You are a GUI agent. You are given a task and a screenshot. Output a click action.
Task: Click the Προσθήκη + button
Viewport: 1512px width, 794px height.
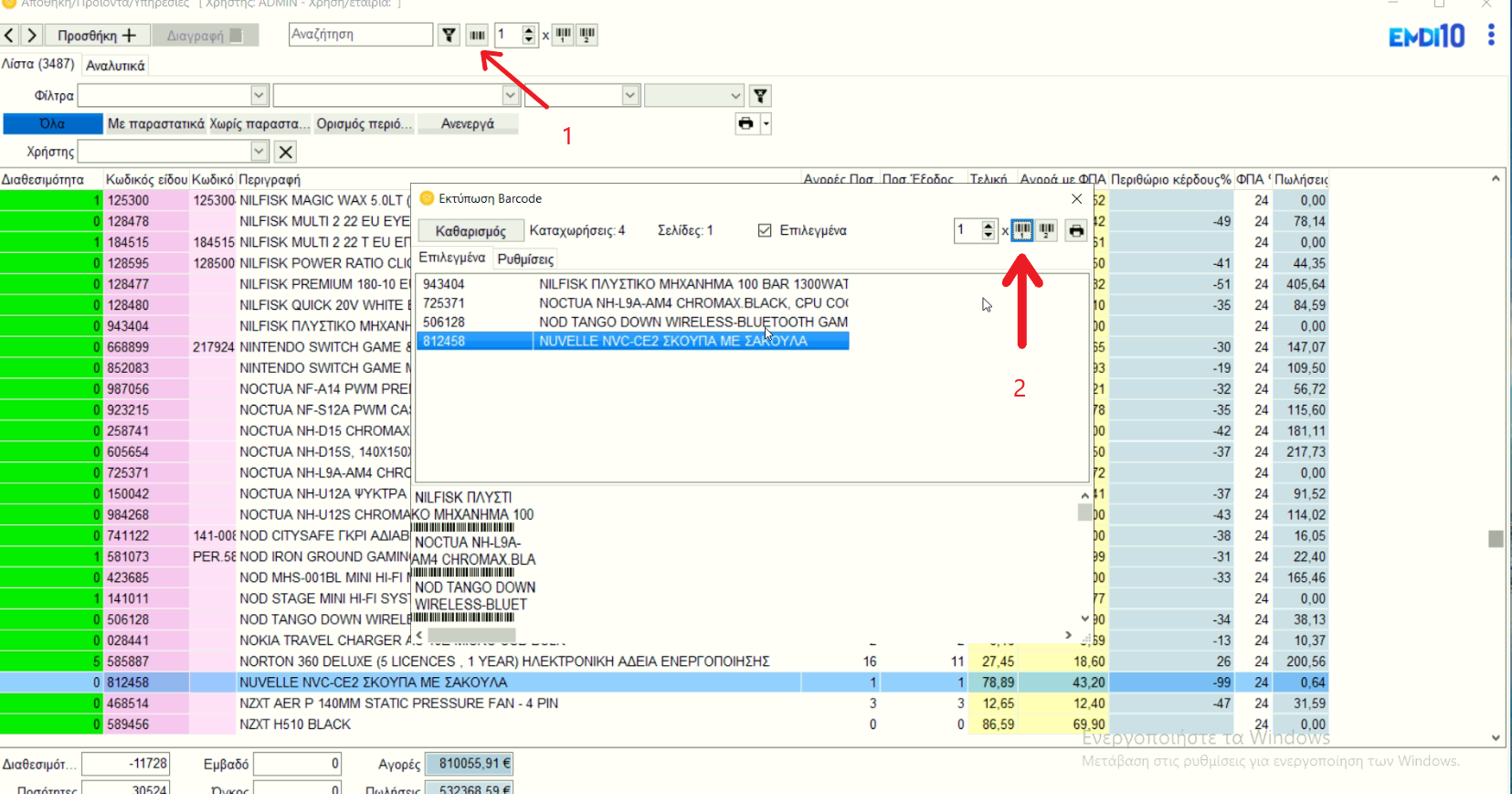[x=97, y=36]
